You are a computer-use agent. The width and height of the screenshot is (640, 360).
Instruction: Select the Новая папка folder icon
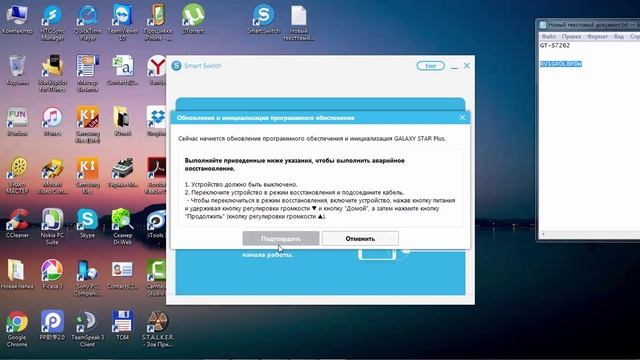(17, 274)
